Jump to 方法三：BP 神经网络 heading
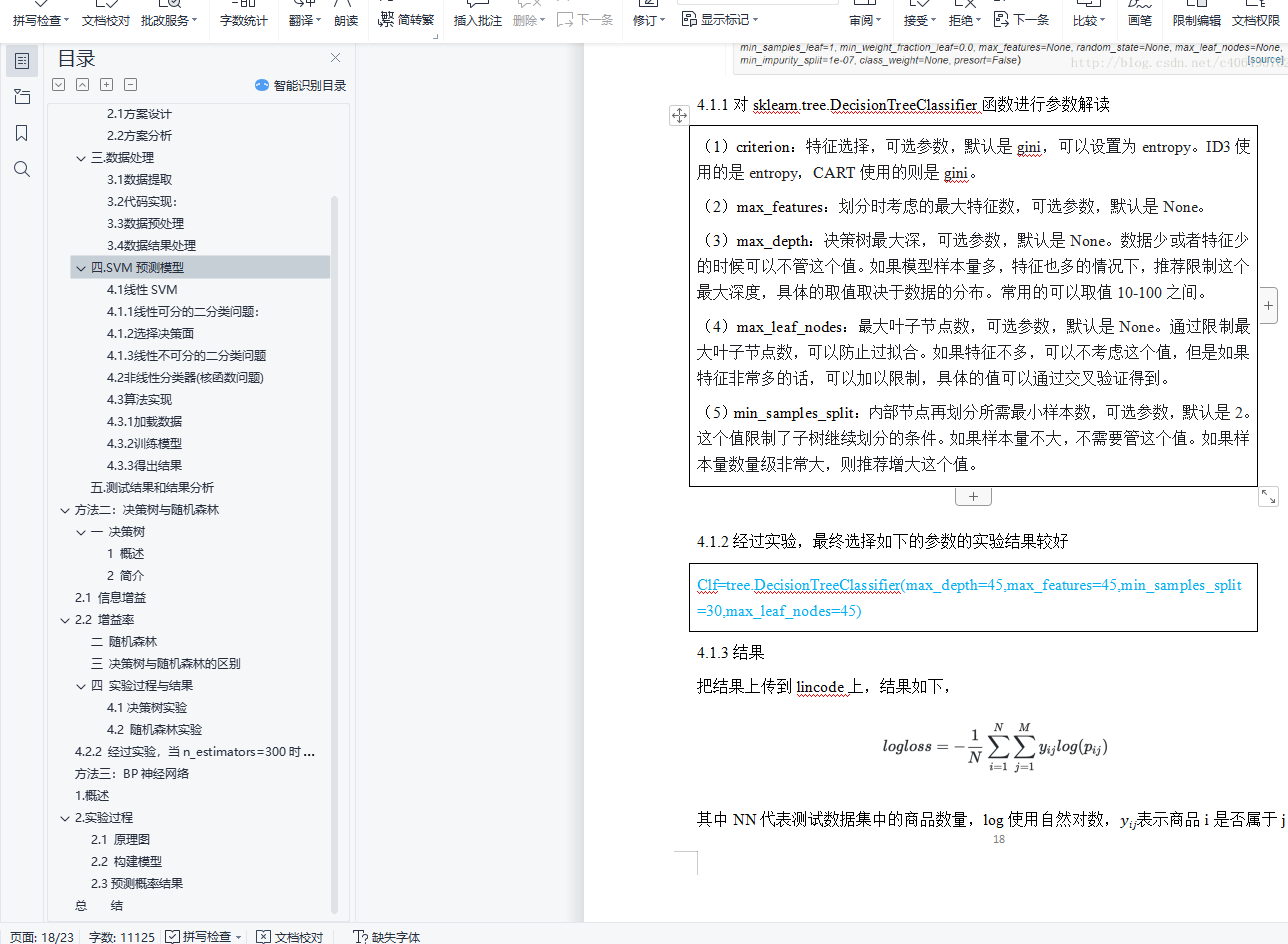This screenshot has width=1288, height=944. pos(132,774)
